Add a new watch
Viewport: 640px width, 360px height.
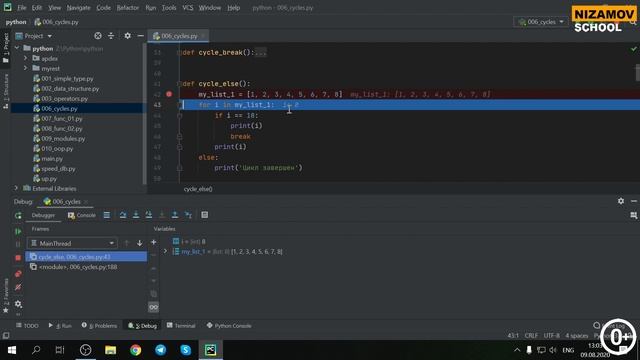[153, 242]
